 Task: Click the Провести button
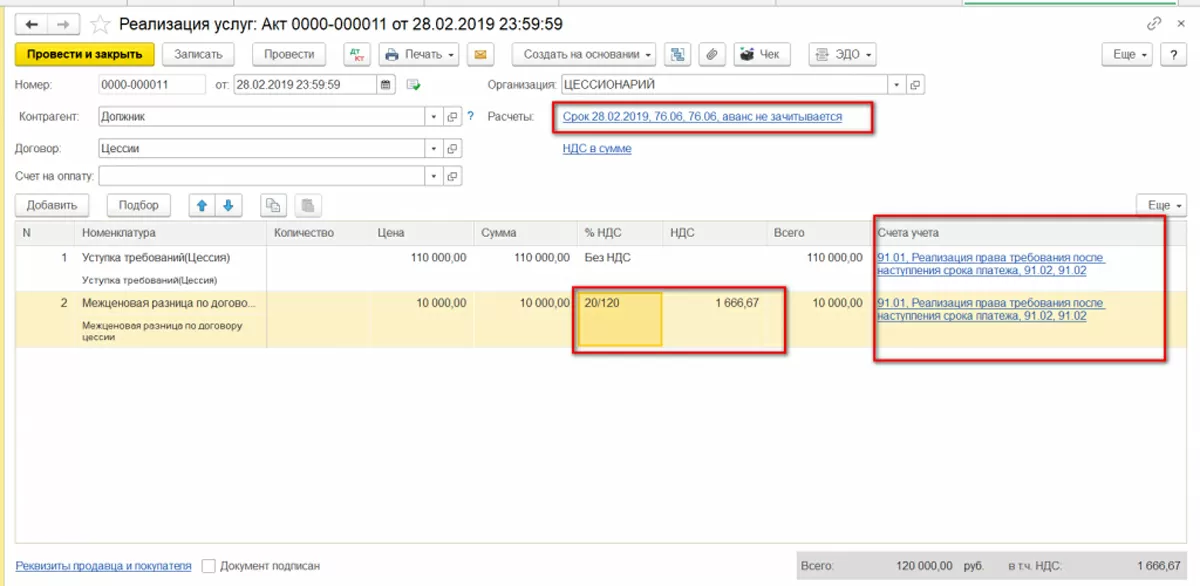coord(290,54)
